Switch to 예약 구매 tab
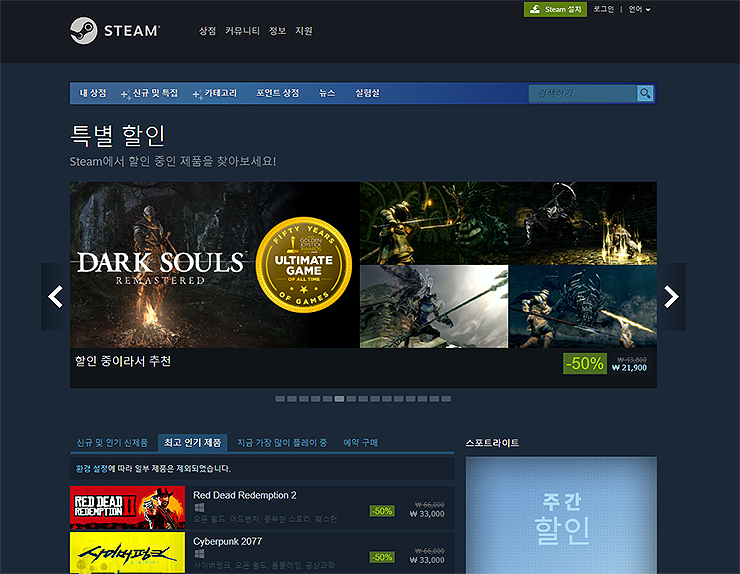This screenshot has height=574, width=740. [361, 443]
